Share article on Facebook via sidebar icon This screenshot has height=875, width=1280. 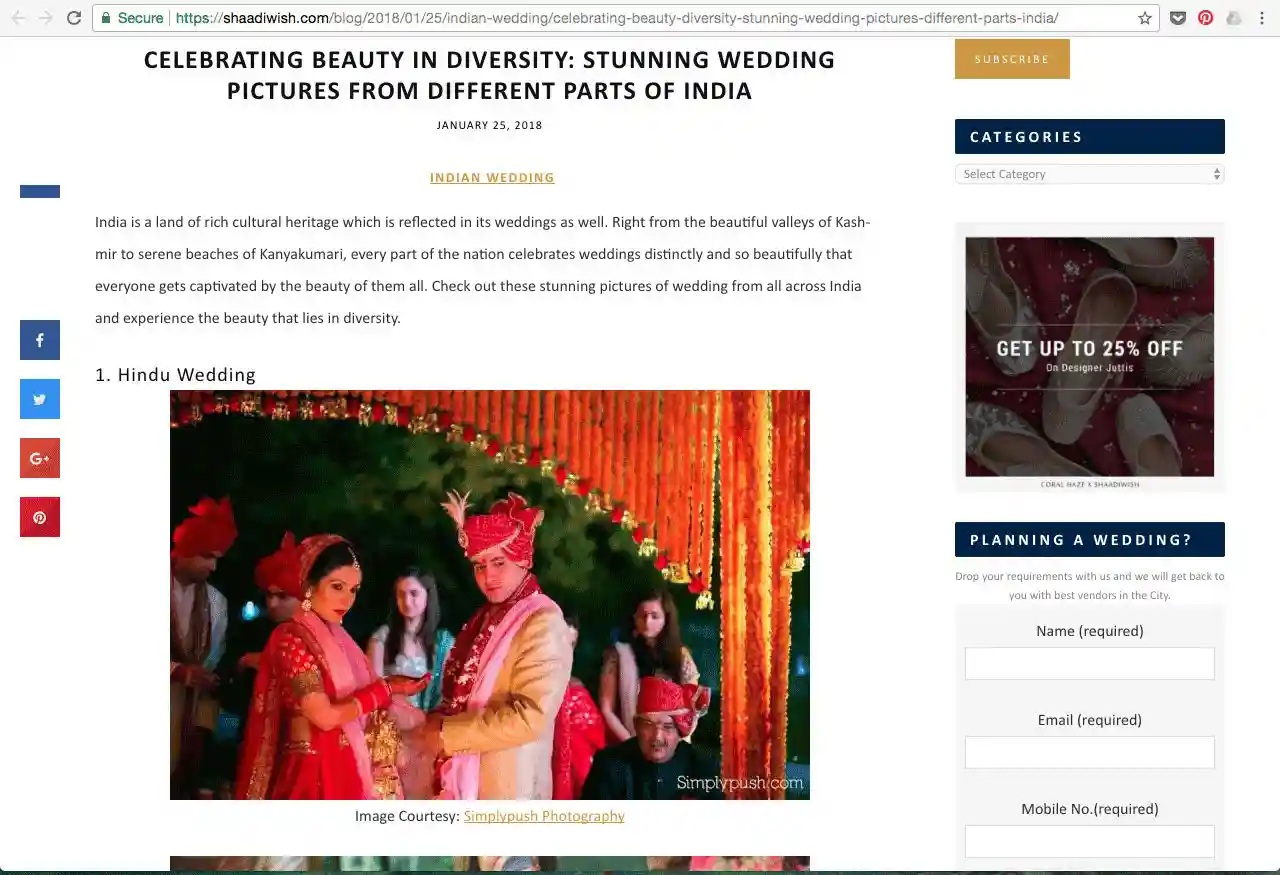[x=40, y=340]
